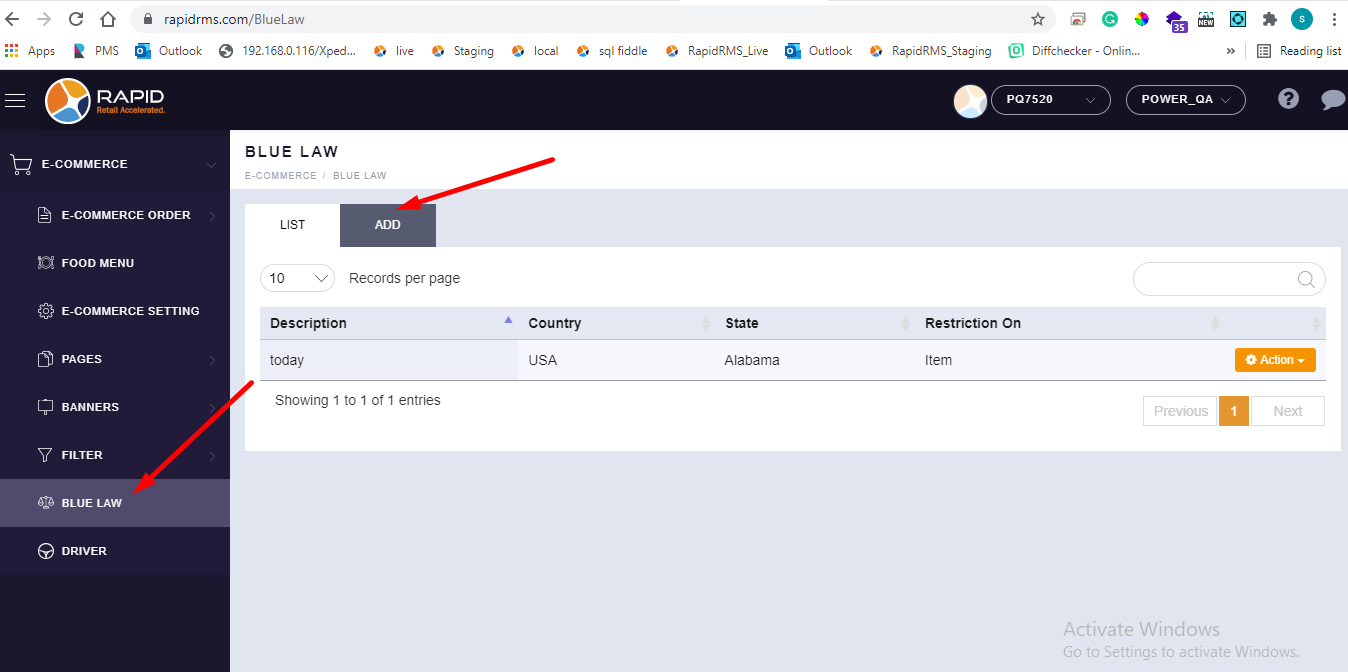The image size is (1348, 672).
Task: Open help question mark icon
Action: pyautogui.click(x=1289, y=99)
